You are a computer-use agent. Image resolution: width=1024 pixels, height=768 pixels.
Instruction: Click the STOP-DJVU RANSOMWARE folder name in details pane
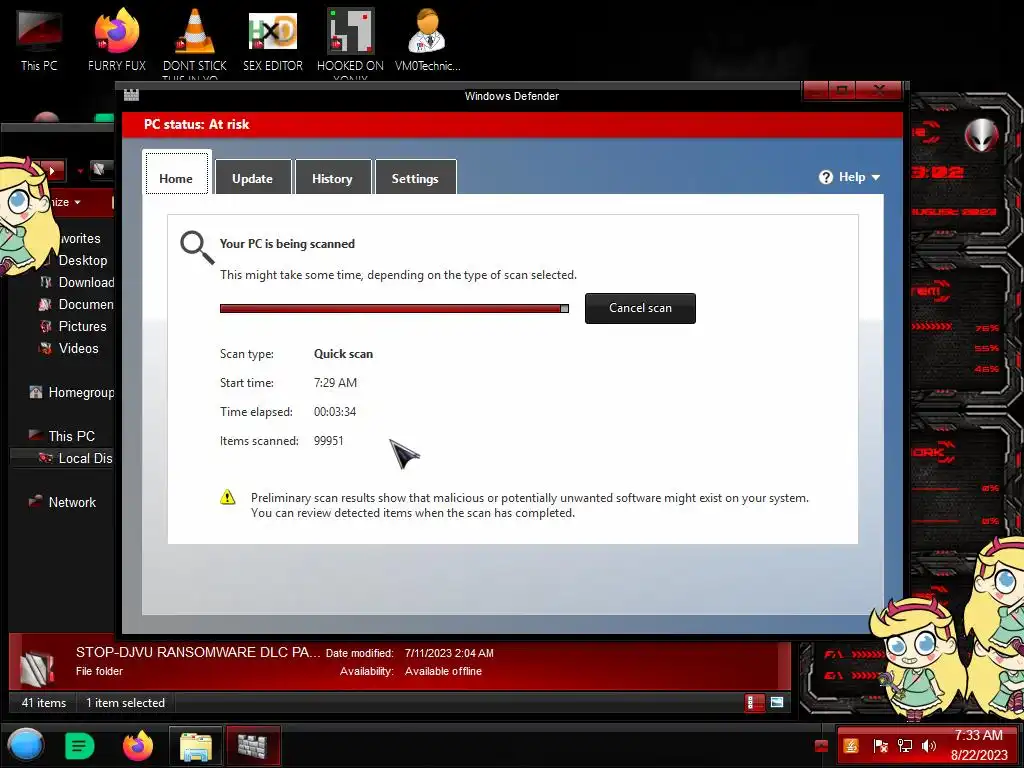[198, 652]
